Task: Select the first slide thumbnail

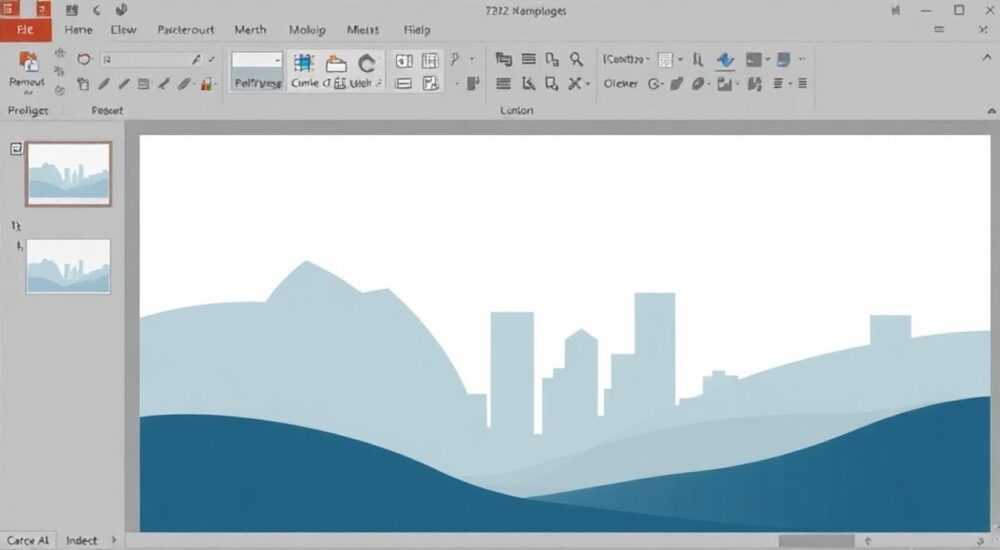Action: point(68,174)
